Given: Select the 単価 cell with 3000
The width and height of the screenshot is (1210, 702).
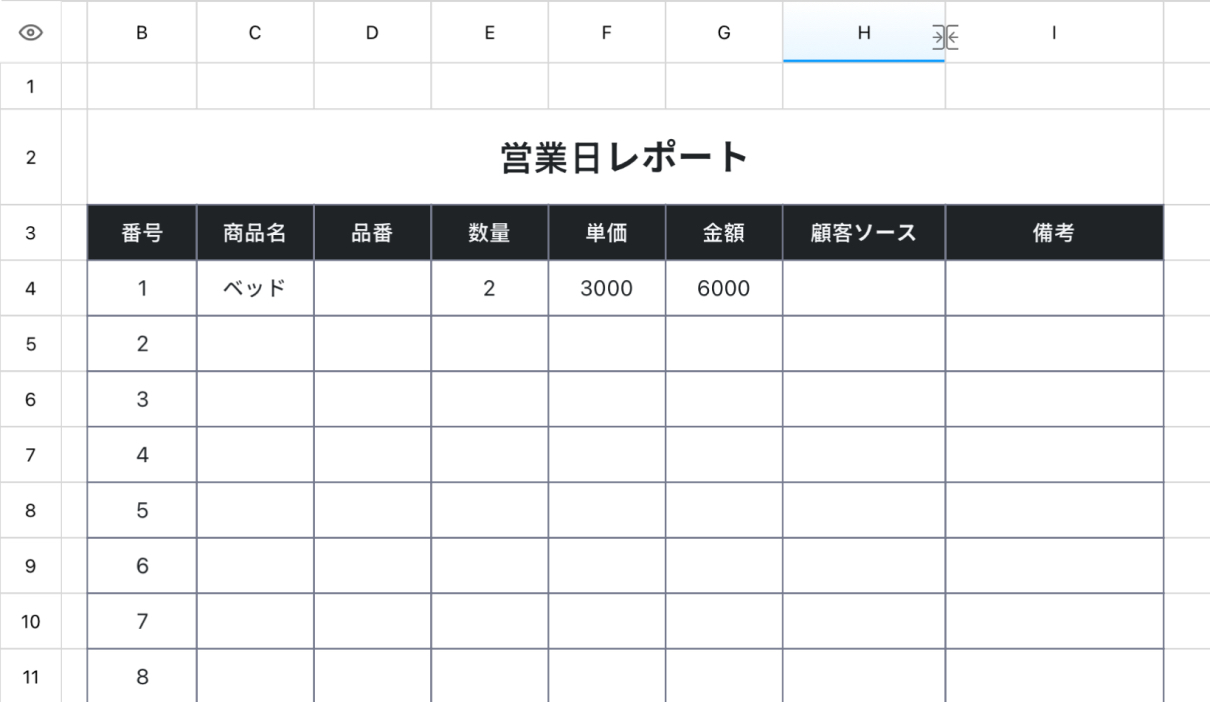Looking at the screenshot, I should [606, 289].
